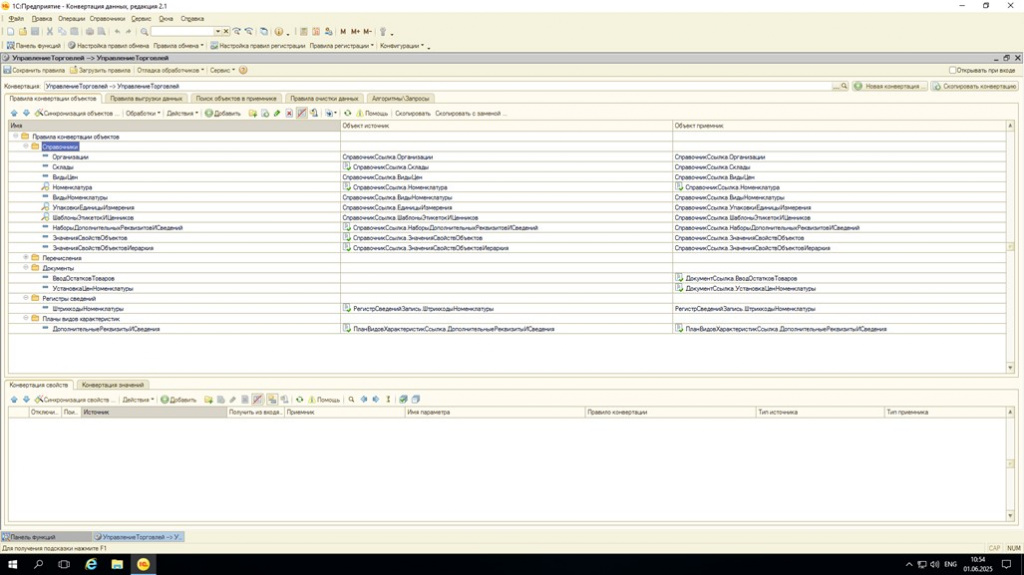1024x575 pixels.
Task: Click the Объект источник column header
Action: tap(506, 125)
